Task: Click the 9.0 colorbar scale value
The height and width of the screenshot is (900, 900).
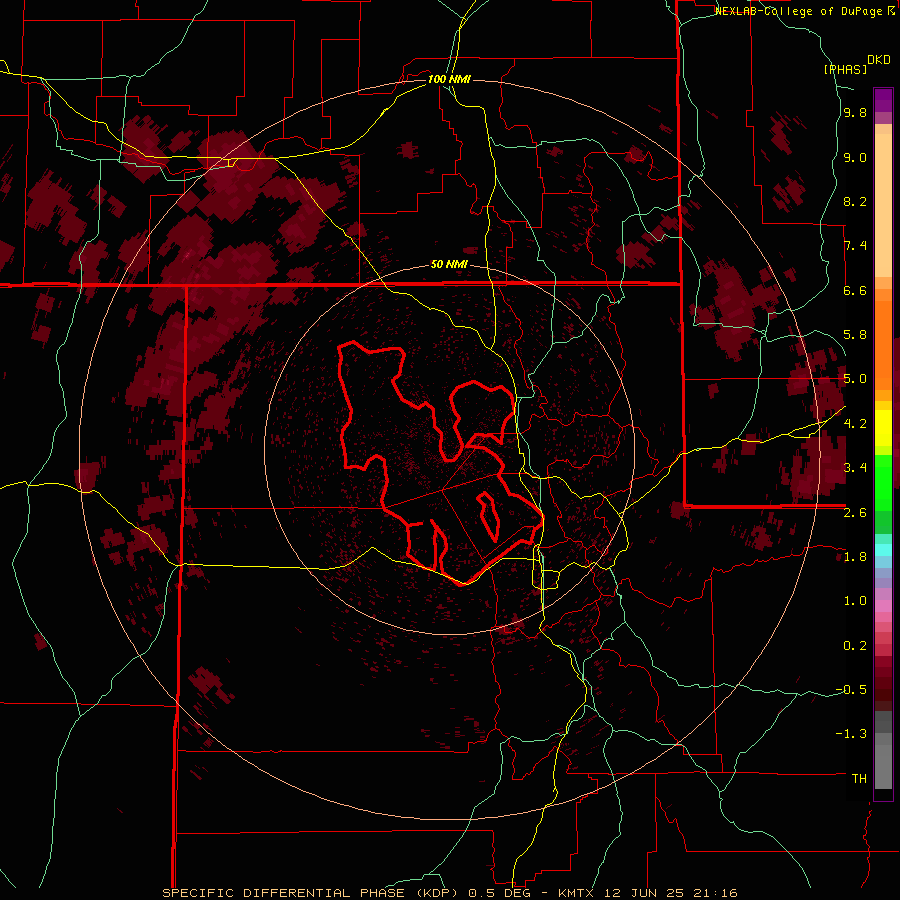Action: [855, 157]
